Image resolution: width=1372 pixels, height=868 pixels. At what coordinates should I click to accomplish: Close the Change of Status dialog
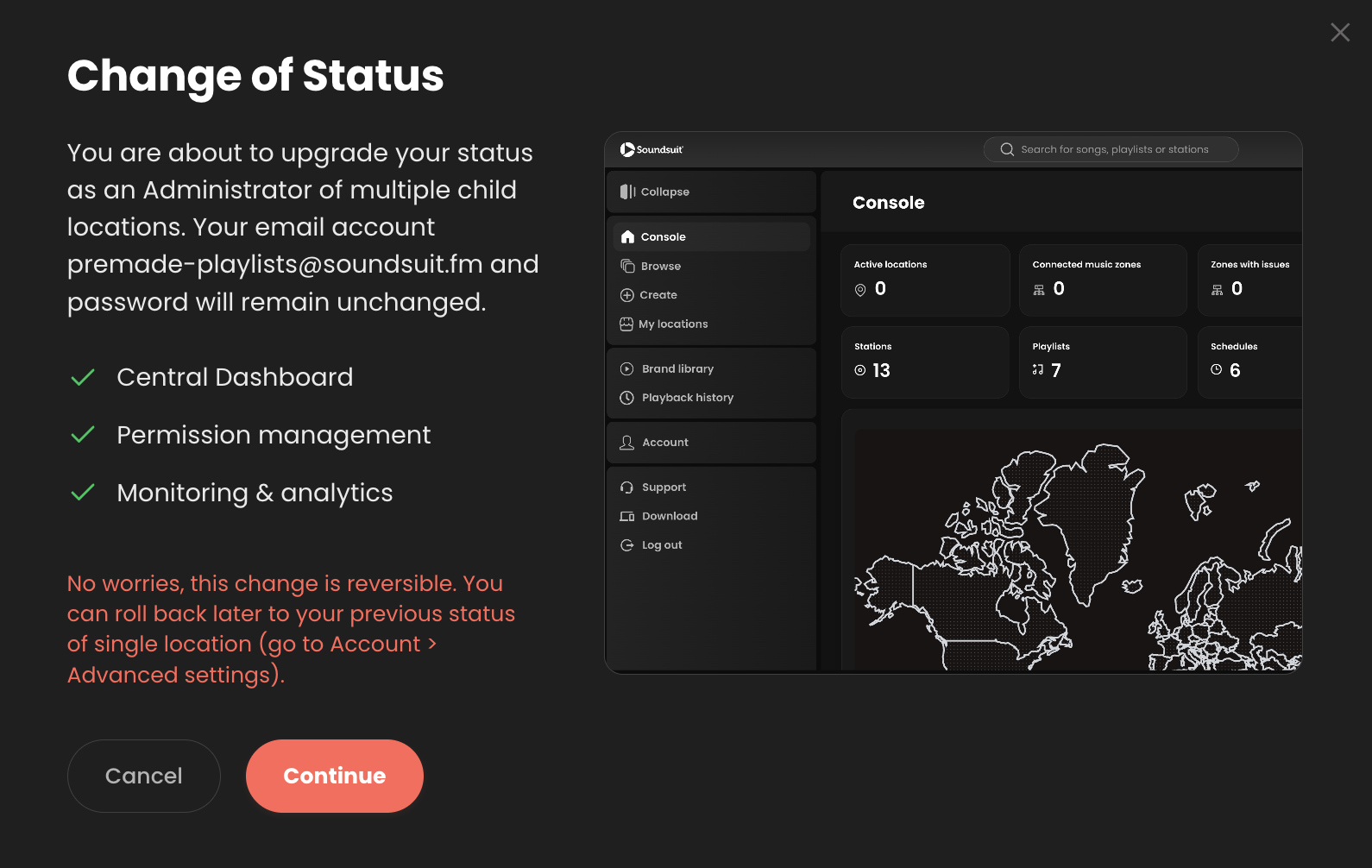click(x=1339, y=33)
